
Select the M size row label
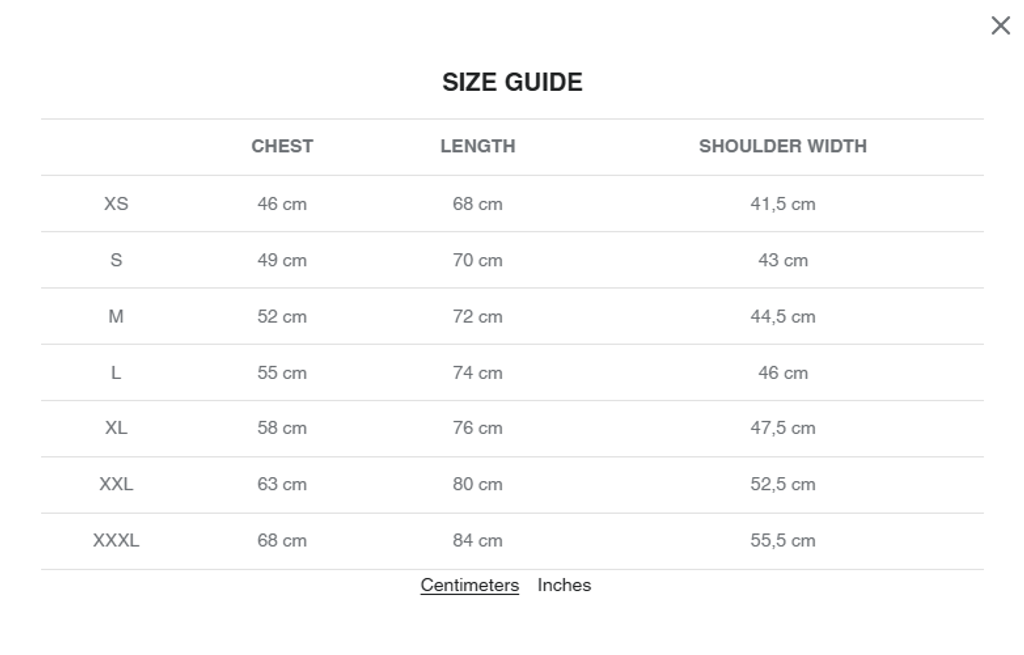[116, 316]
